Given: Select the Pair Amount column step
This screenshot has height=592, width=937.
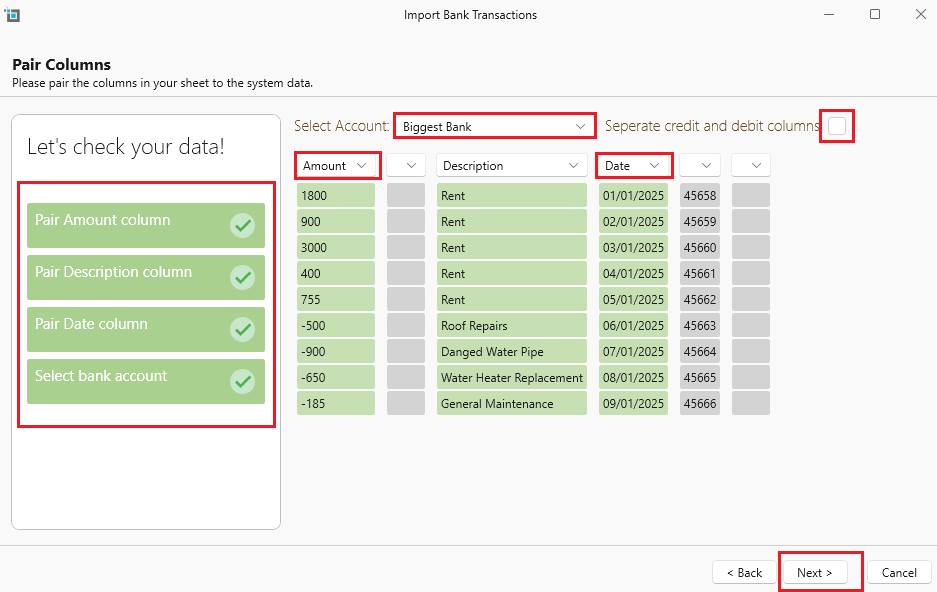Looking at the screenshot, I should (x=130, y=226).
